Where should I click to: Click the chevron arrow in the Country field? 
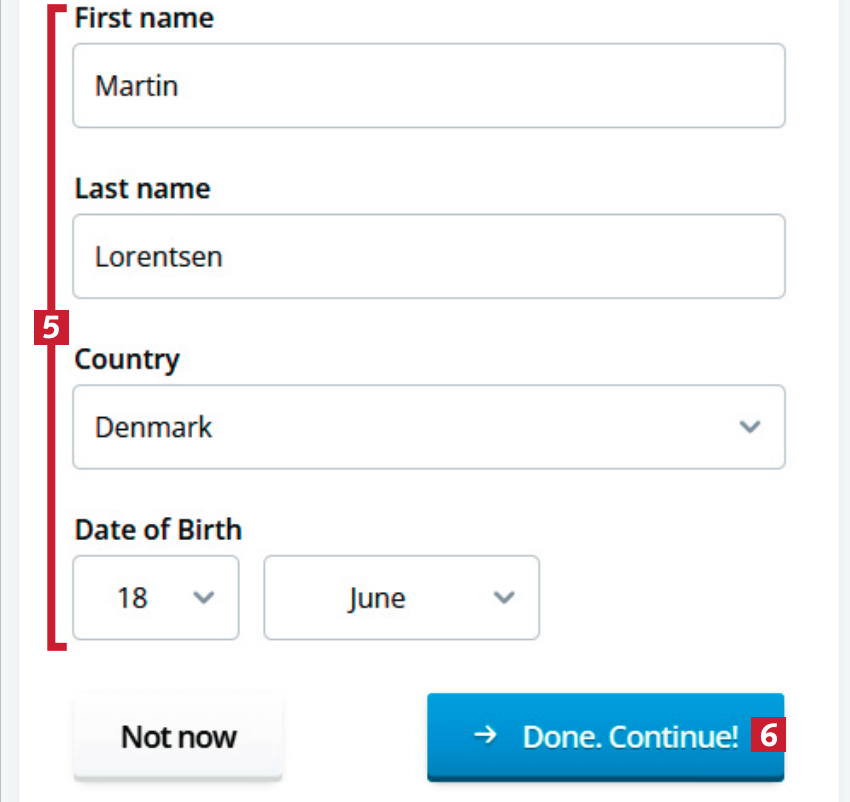pyautogui.click(x=749, y=428)
